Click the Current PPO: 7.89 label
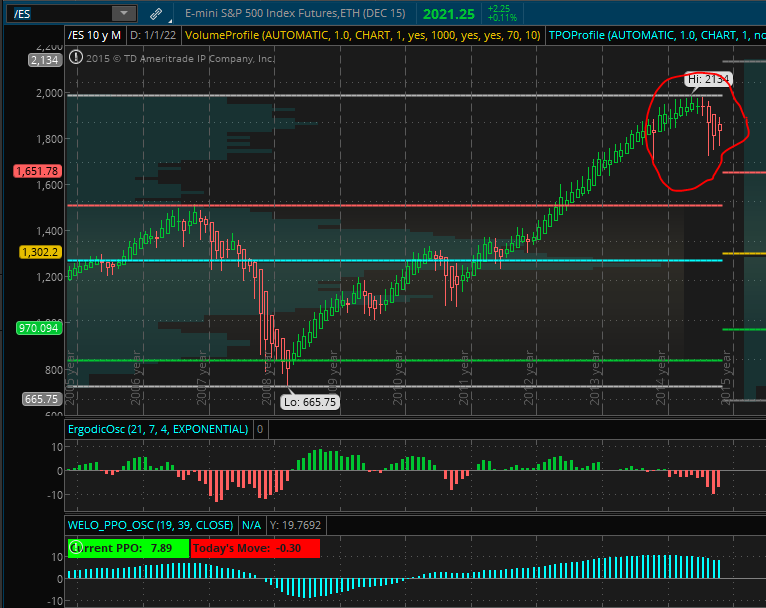 pyautogui.click(x=128, y=548)
